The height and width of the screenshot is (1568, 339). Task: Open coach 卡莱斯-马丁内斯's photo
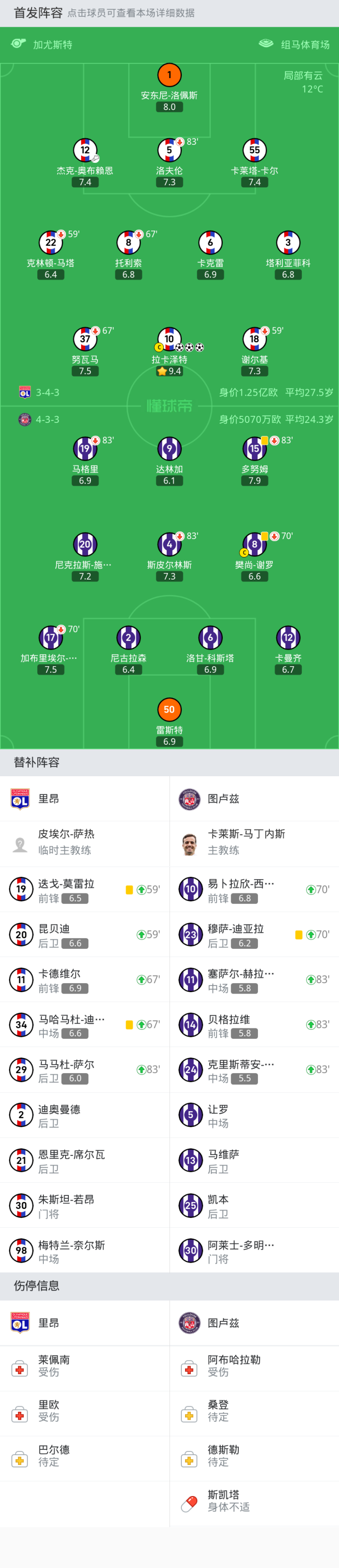[x=190, y=844]
